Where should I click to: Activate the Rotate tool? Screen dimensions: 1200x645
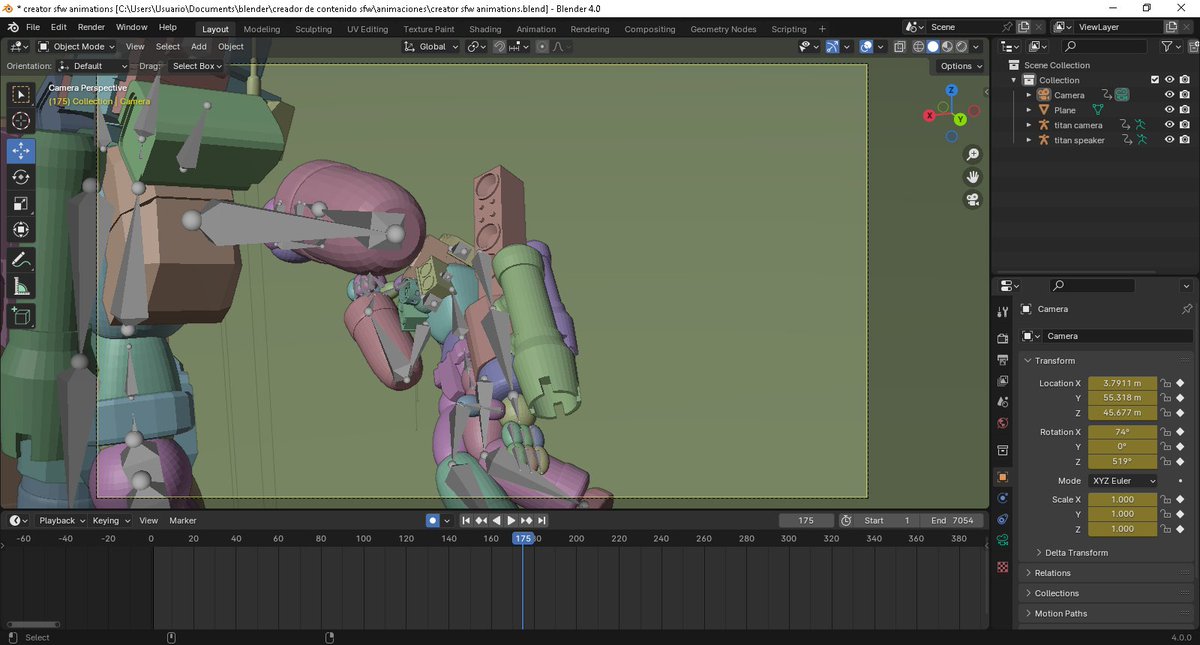(21, 177)
